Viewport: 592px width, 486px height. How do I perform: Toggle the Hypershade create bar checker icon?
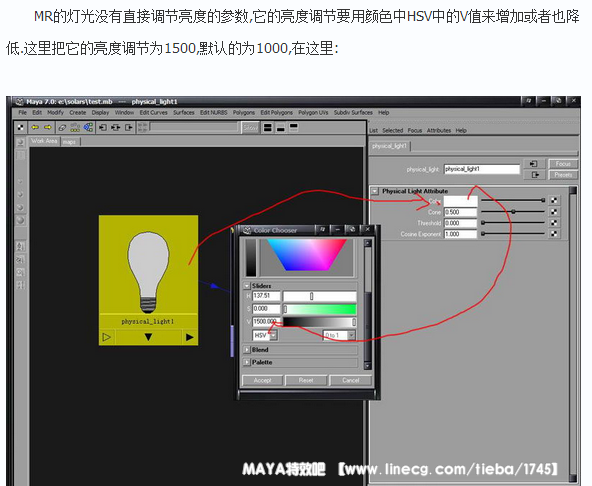tap(21, 127)
